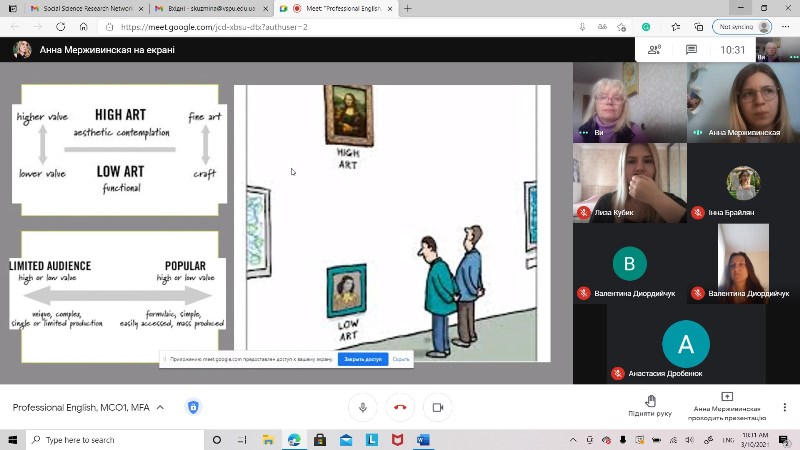Click the Mona Lisa High Art painting
This screenshot has height=450, width=800.
pos(349,115)
